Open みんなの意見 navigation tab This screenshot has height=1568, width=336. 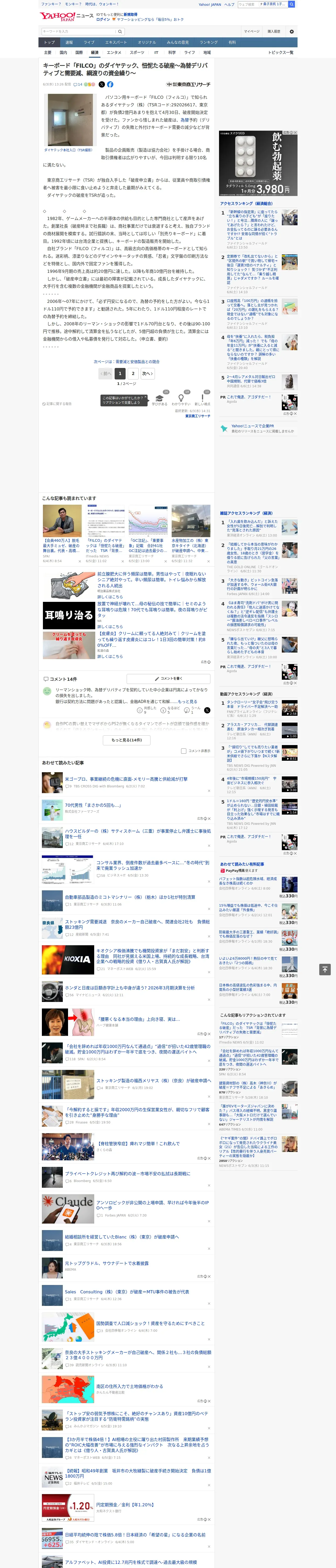[178, 43]
